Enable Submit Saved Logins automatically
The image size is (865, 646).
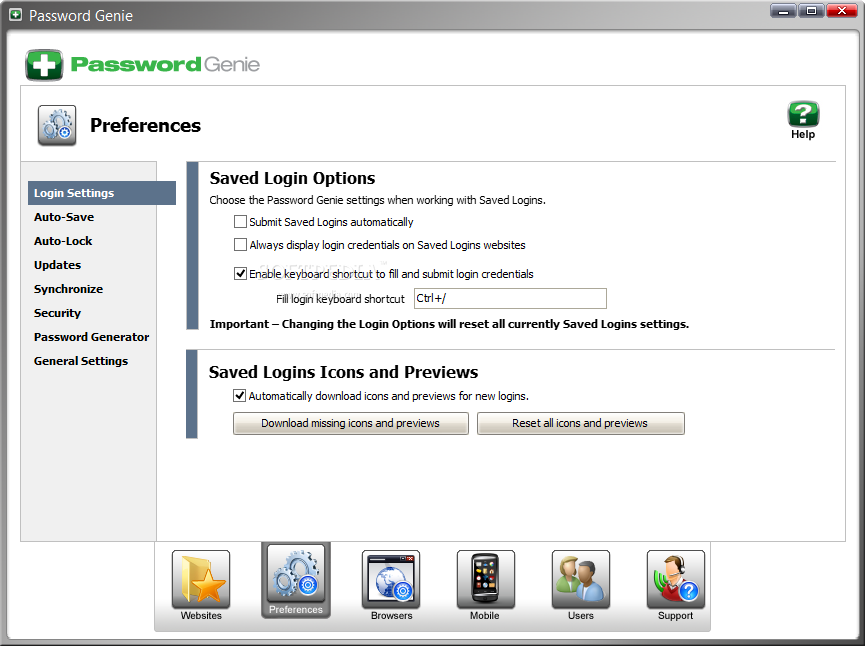pyautogui.click(x=240, y=222)
